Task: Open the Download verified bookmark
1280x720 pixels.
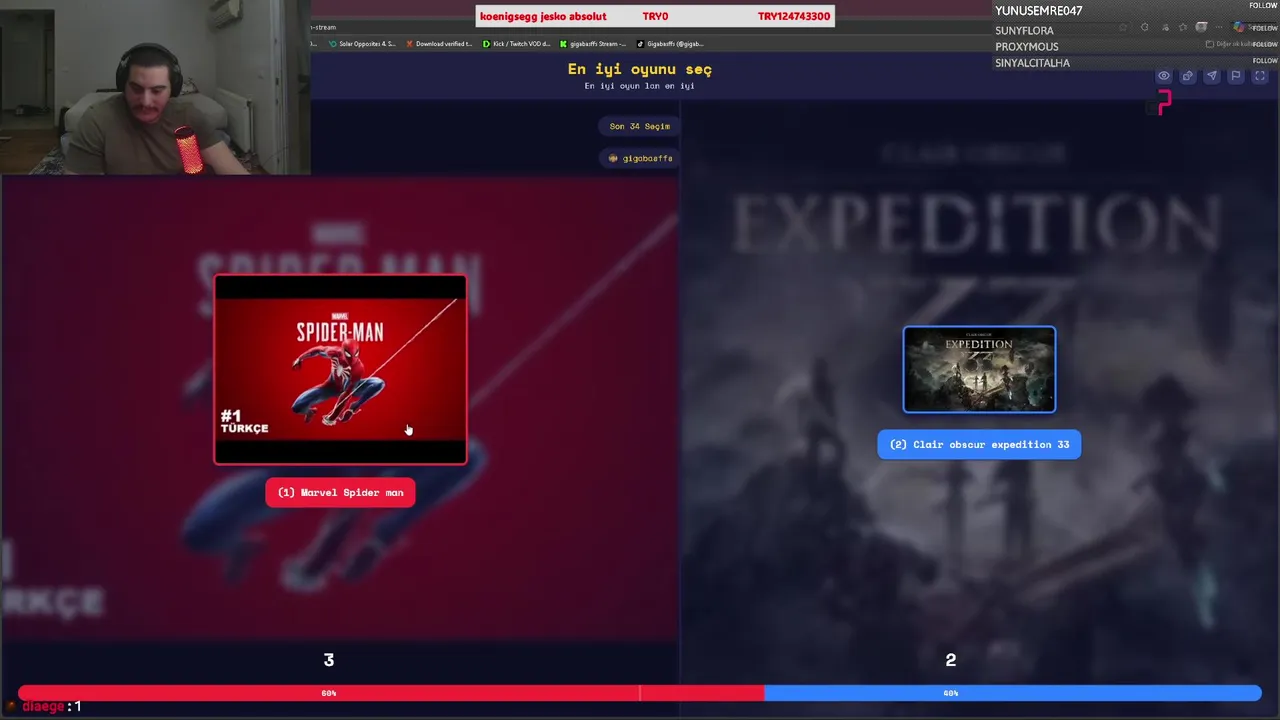Action: coord(439,44)
